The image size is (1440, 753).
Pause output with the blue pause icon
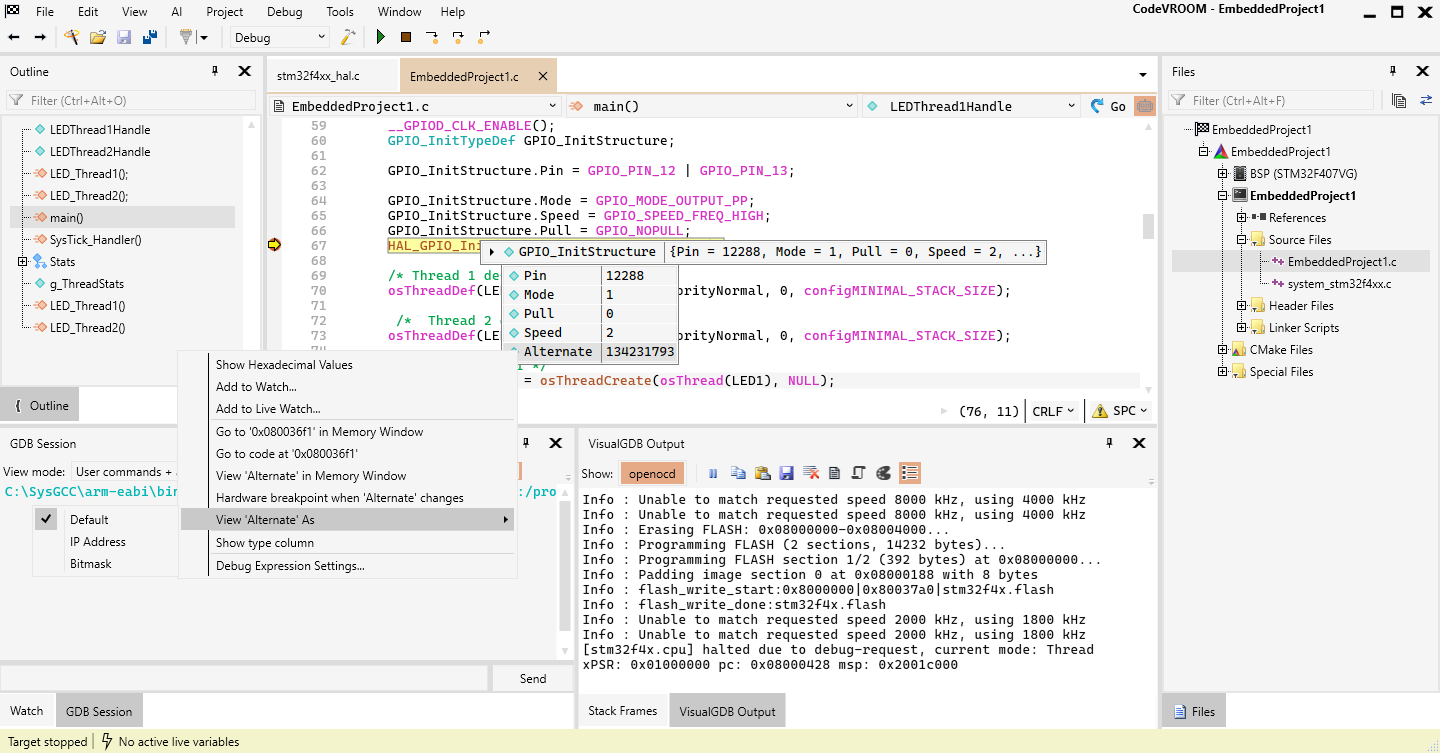pos(713,473)
